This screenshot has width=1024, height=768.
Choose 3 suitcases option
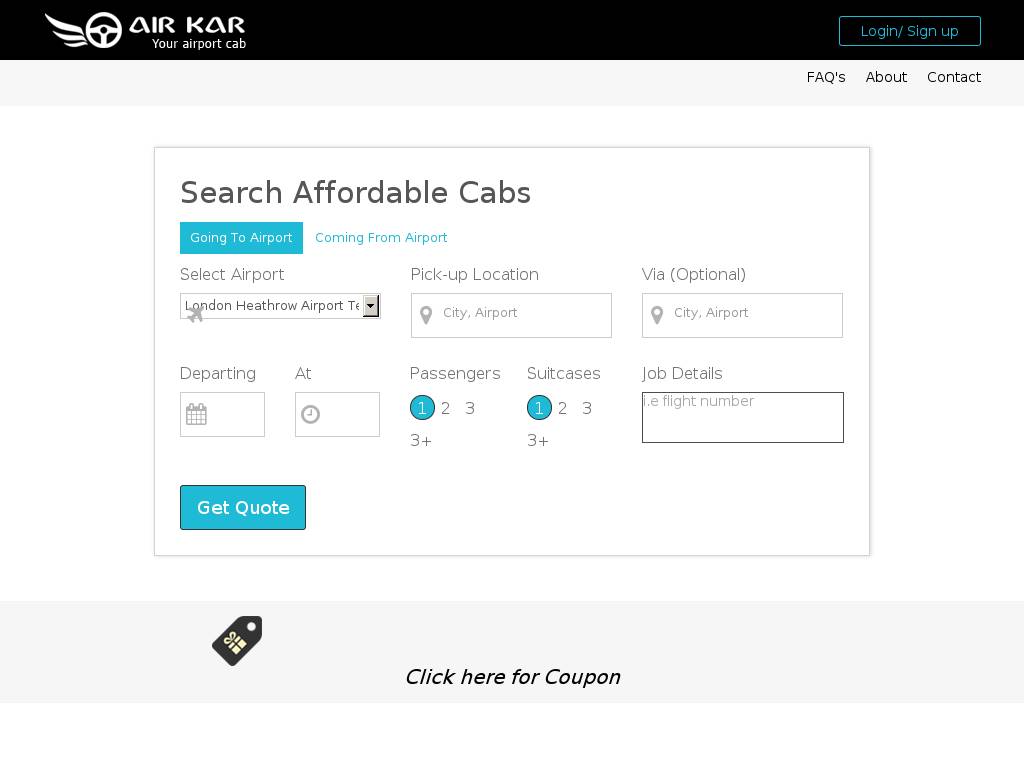tap(587, 408)
